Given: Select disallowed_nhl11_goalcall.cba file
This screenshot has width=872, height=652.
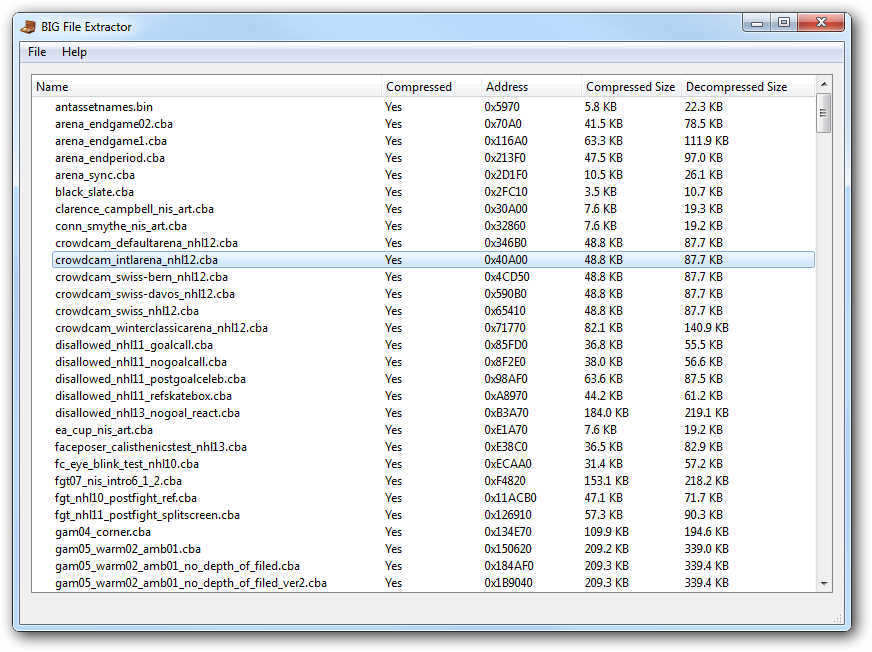Looking at the screenshot, I should (133, 345).
